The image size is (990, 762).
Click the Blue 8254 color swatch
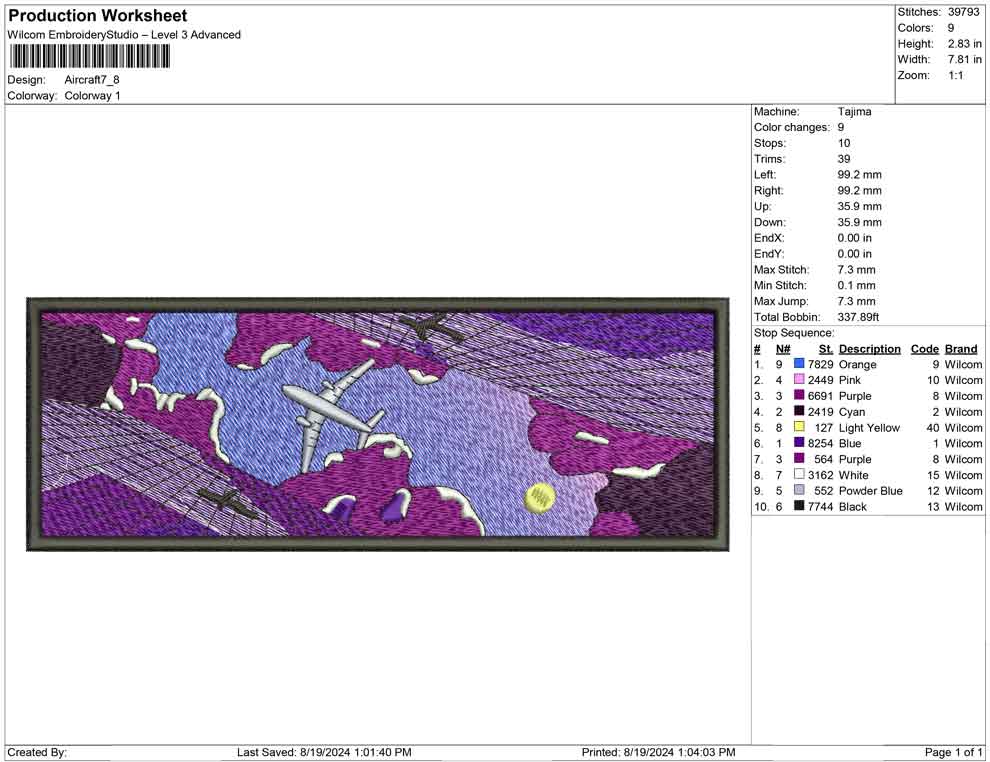[799, 443]
